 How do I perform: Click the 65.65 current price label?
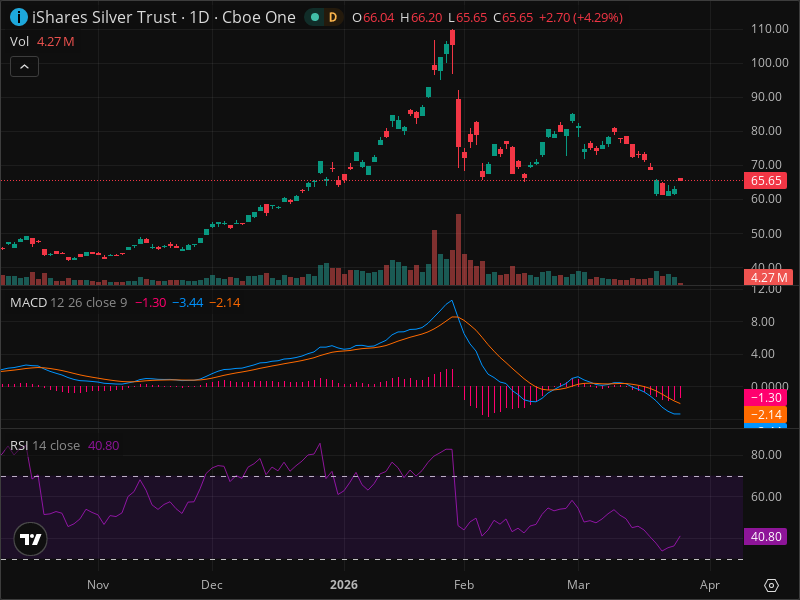tap(766, 181)
